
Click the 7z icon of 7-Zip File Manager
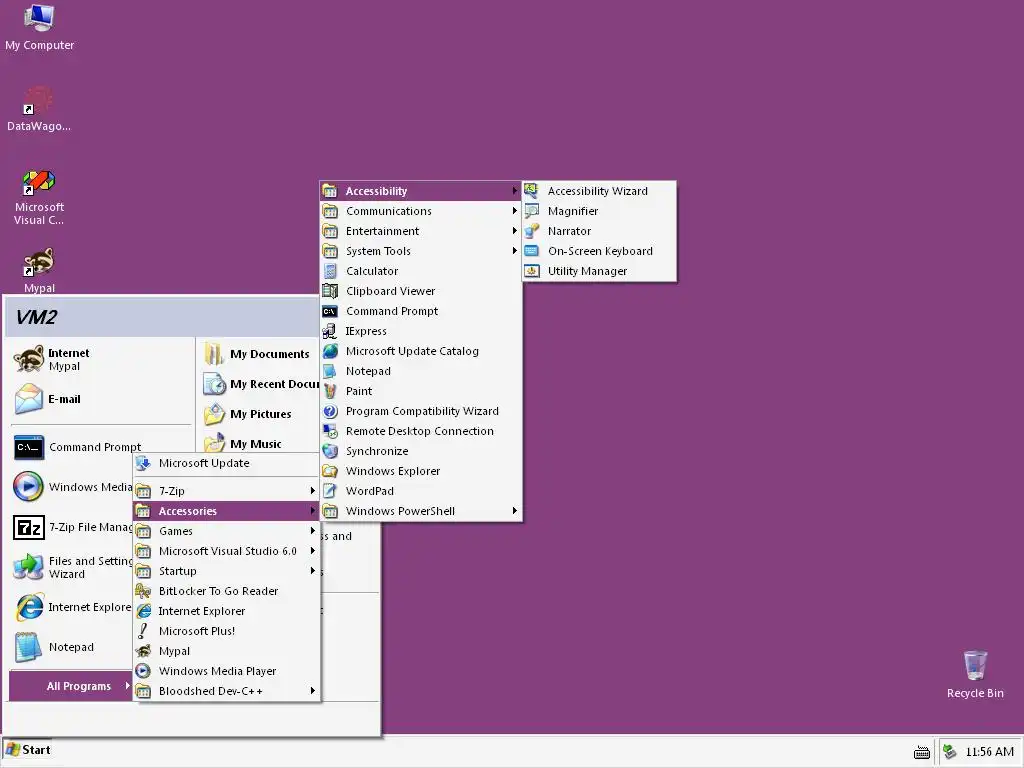point(29,527)
